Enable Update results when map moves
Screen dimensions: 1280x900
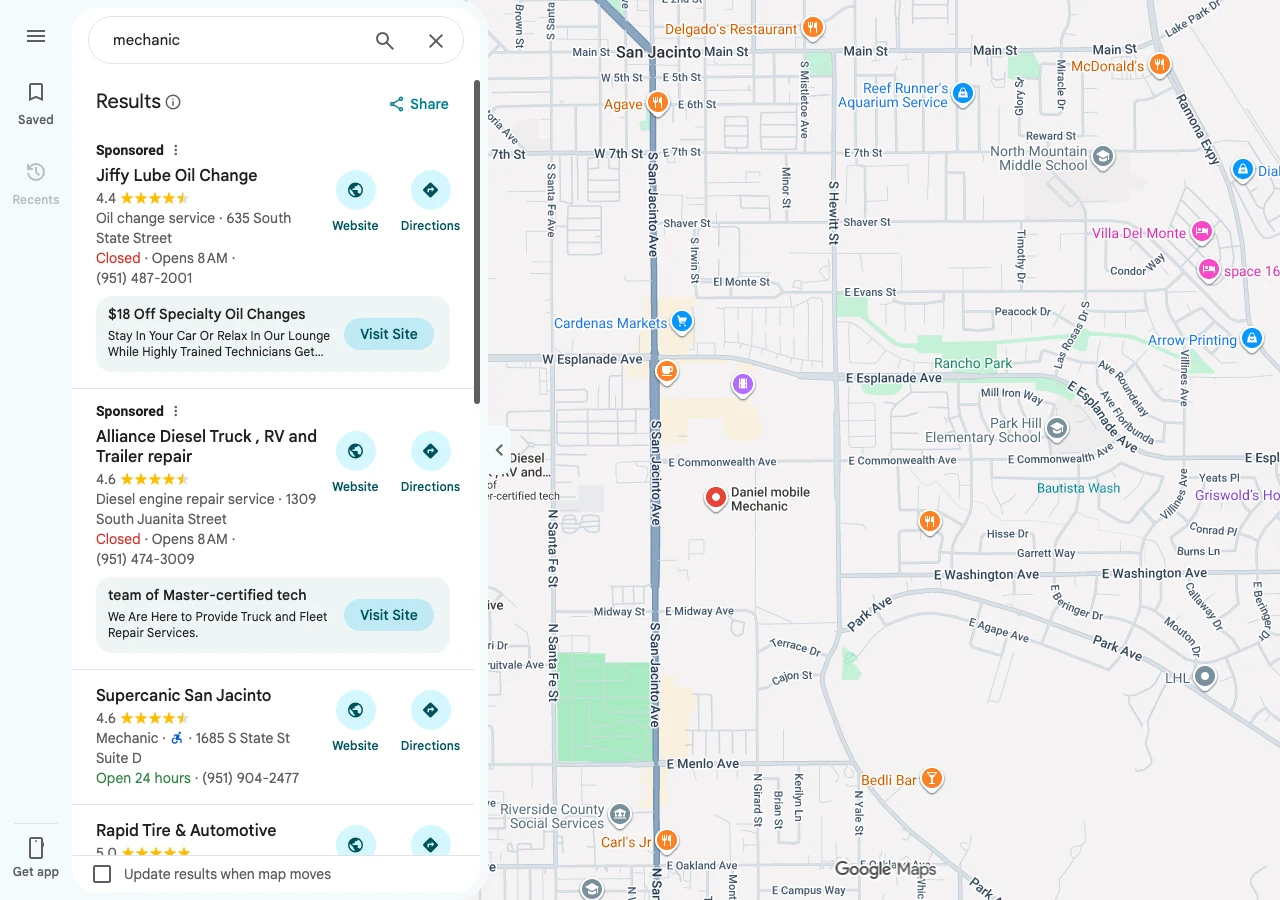102,874
